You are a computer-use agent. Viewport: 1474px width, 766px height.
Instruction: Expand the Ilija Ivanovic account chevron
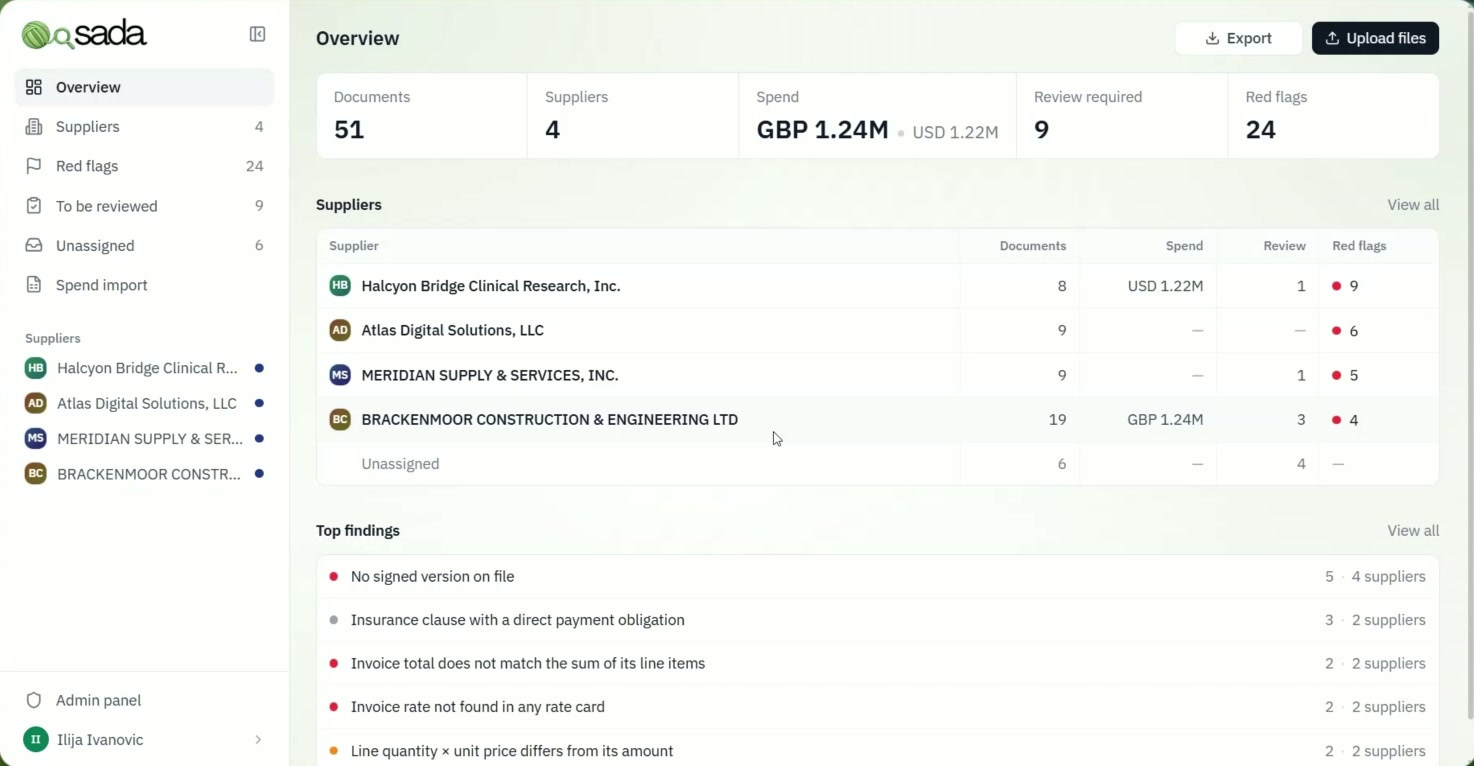coord(258,740)
